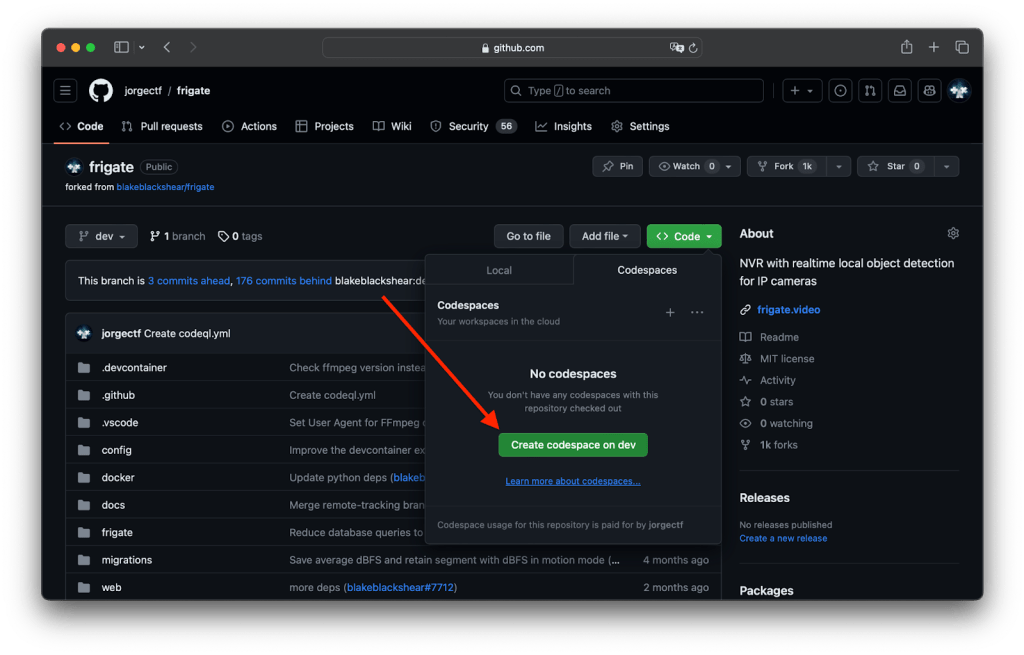Screen dimensions: 1024x655
Task: Open the frigate folder in file list
Action: pos(117,532)
